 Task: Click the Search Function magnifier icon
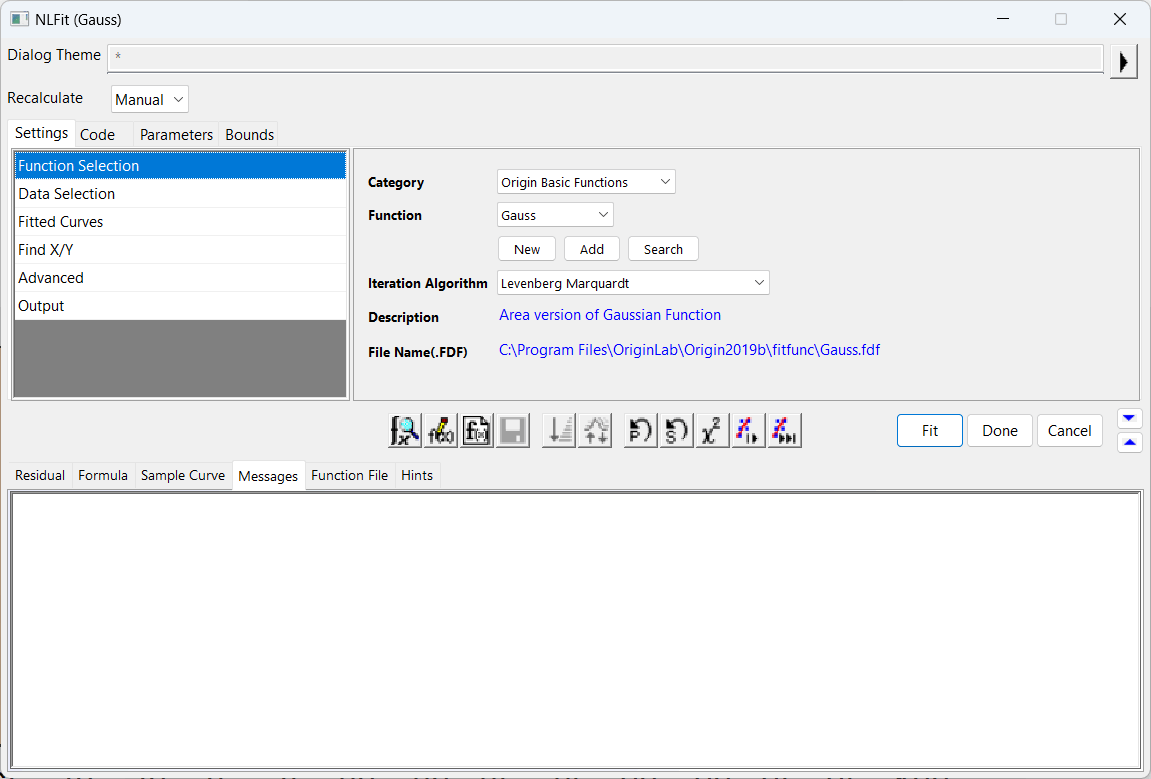pos(405,431)
